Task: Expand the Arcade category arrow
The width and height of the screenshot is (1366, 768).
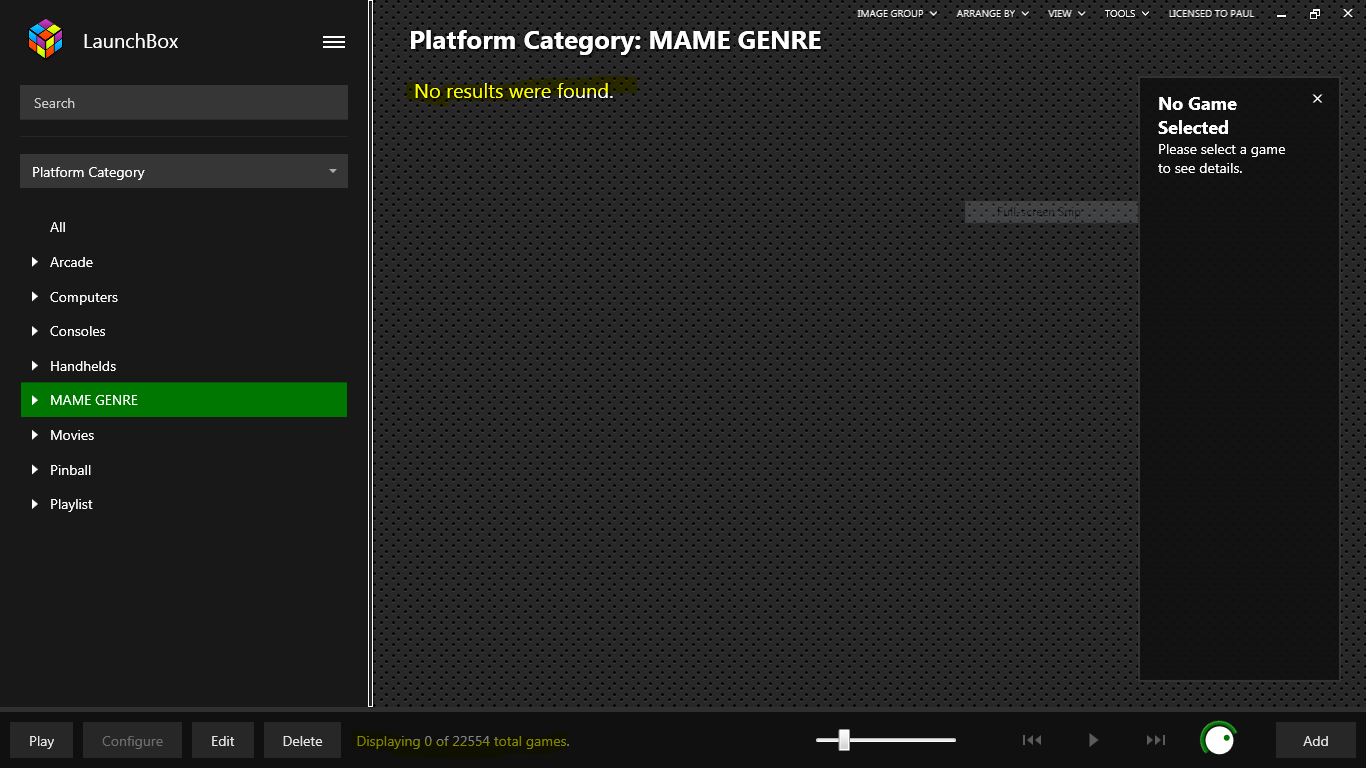Action: [x=35, y=262]
